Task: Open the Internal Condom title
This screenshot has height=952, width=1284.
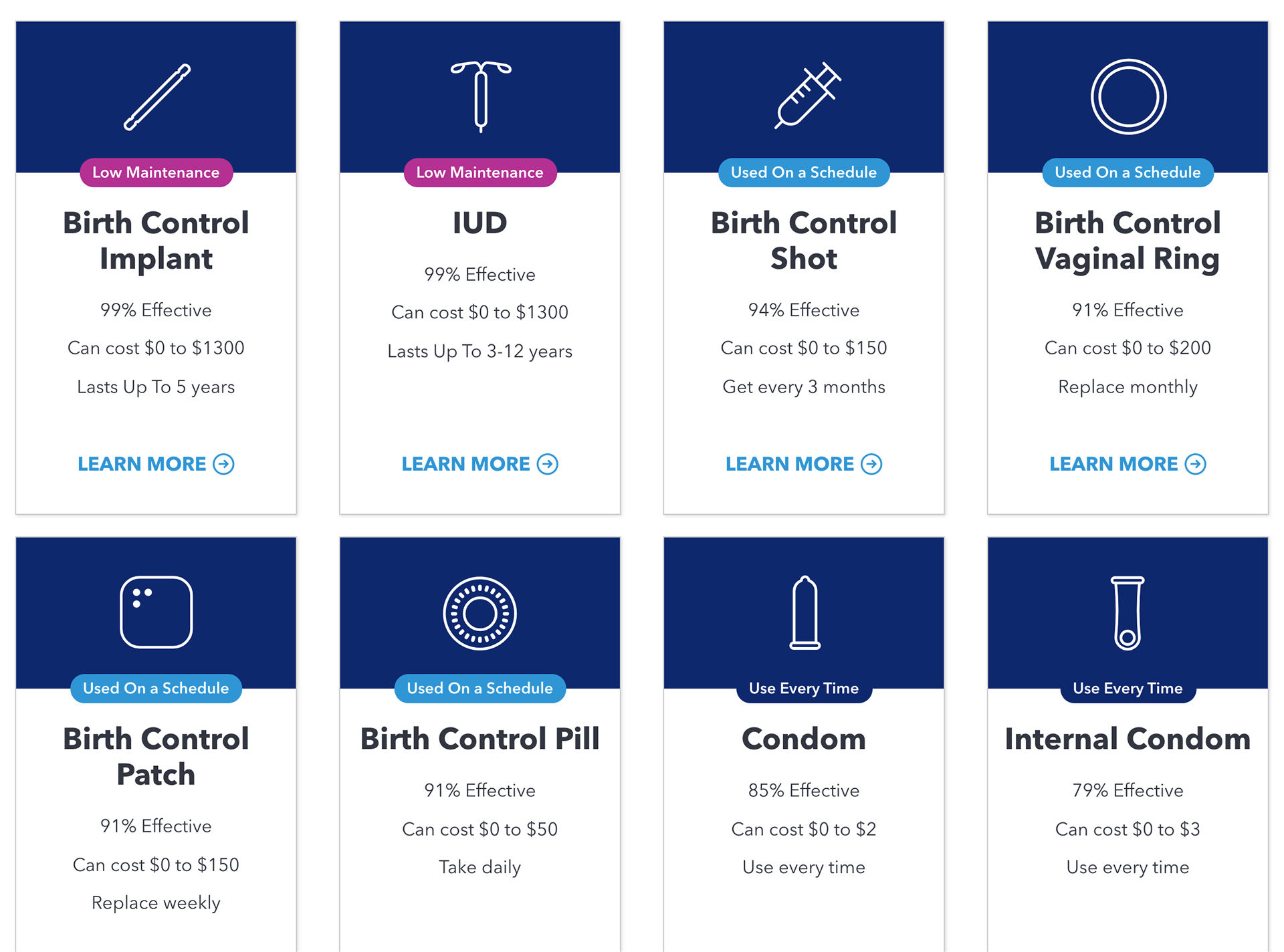Action: coord(1128,739)
